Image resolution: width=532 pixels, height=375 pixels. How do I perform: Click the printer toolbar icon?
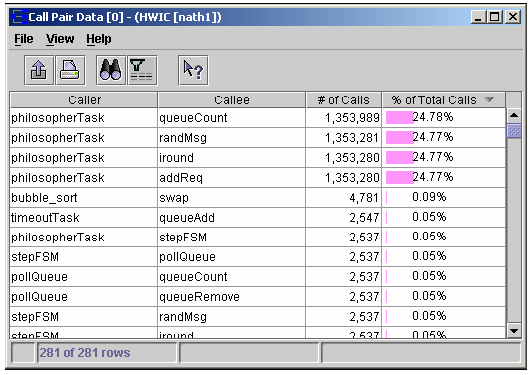coord(70,70)
